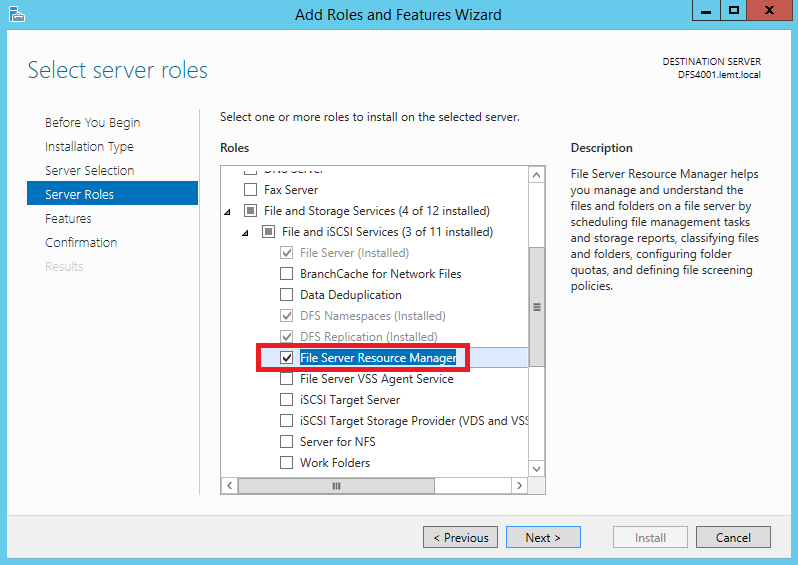The width and height of the screenshot is (798, 565).
Task: Select the Work Folders label
Action: 335,463
